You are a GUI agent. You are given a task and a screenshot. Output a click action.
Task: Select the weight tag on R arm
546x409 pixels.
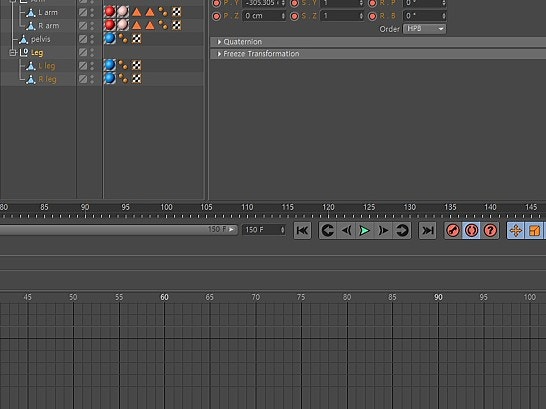coord(163,25)
